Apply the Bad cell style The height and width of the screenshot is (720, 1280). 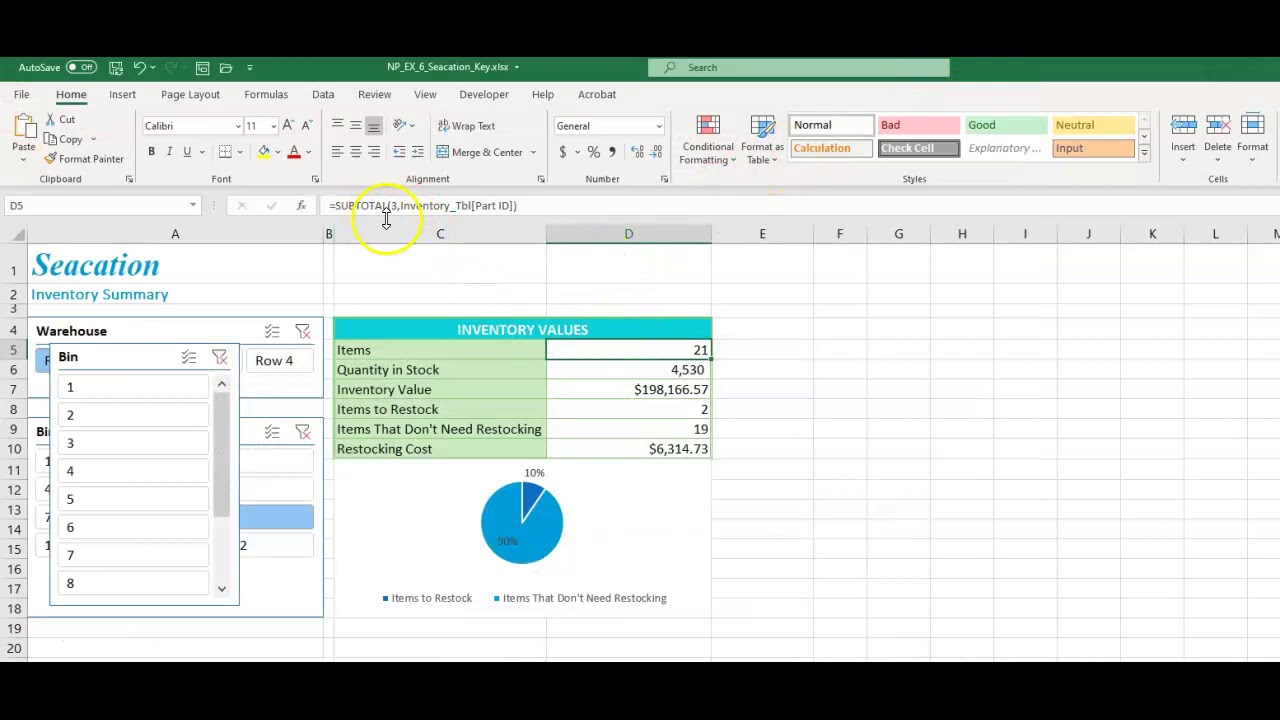click(918, 125)
